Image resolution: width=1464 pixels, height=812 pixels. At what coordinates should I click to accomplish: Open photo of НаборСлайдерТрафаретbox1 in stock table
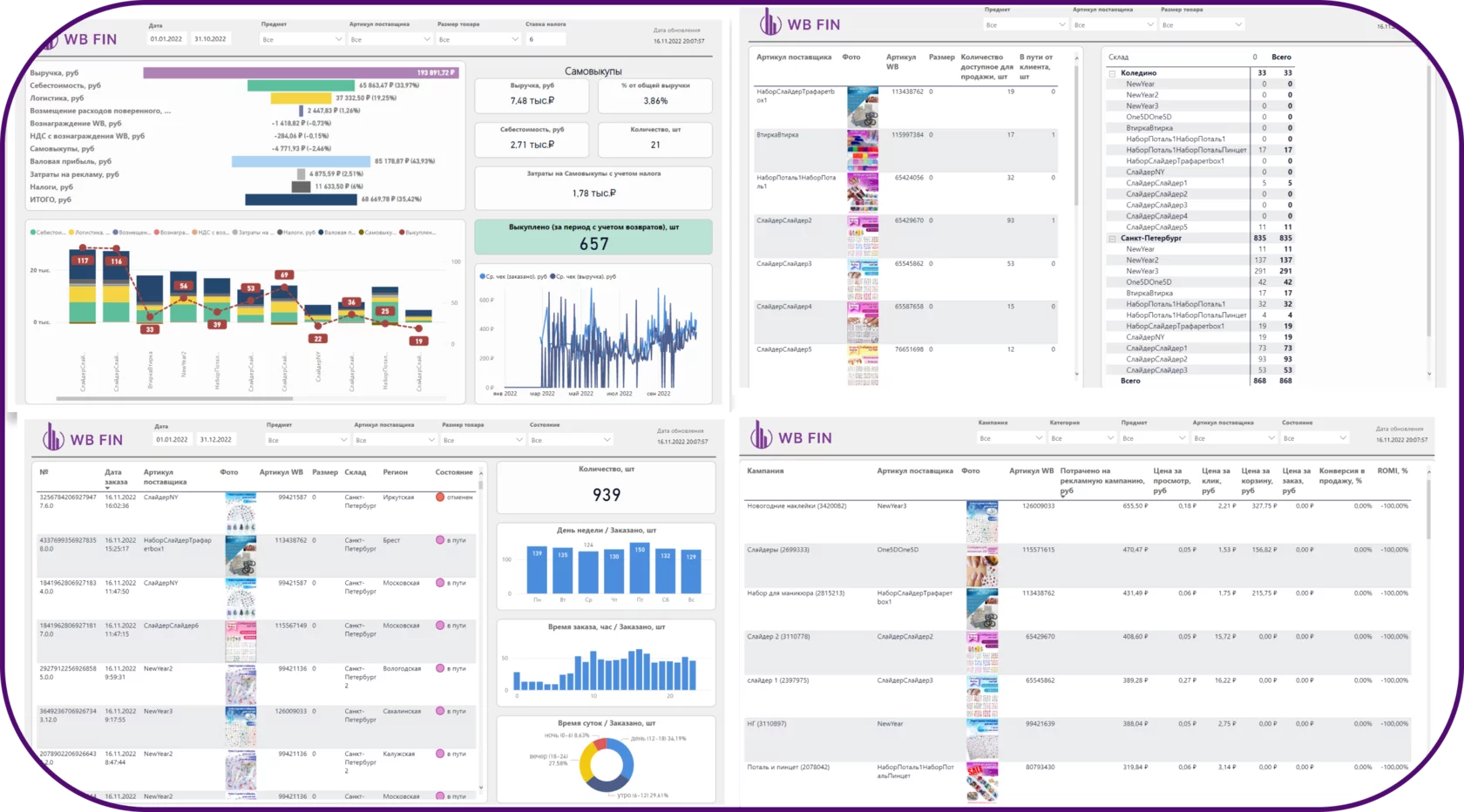coord(863,107)
